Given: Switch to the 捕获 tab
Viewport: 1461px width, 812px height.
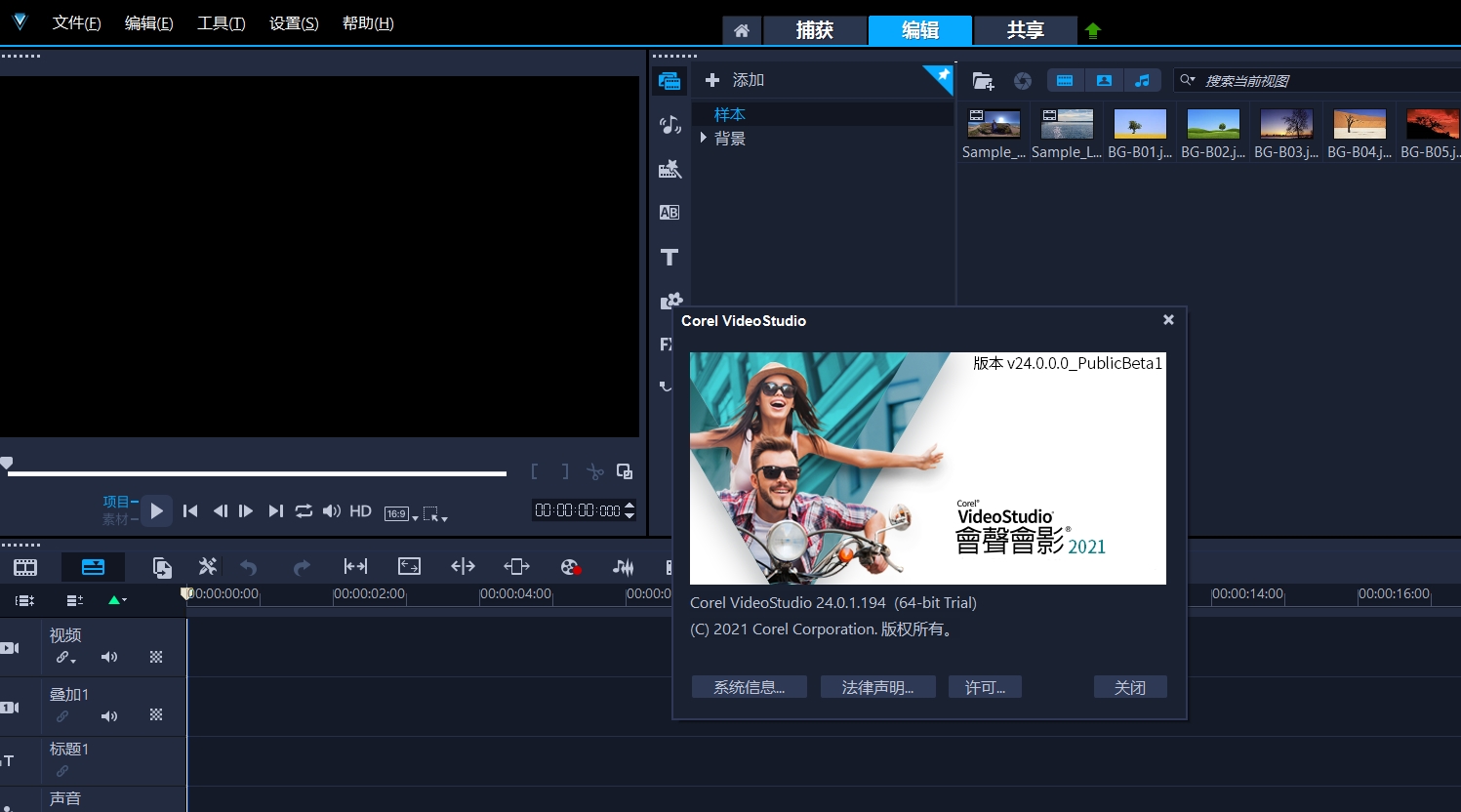Looking at the screenshot, I should pyautogui.click(x=815, y=31).
